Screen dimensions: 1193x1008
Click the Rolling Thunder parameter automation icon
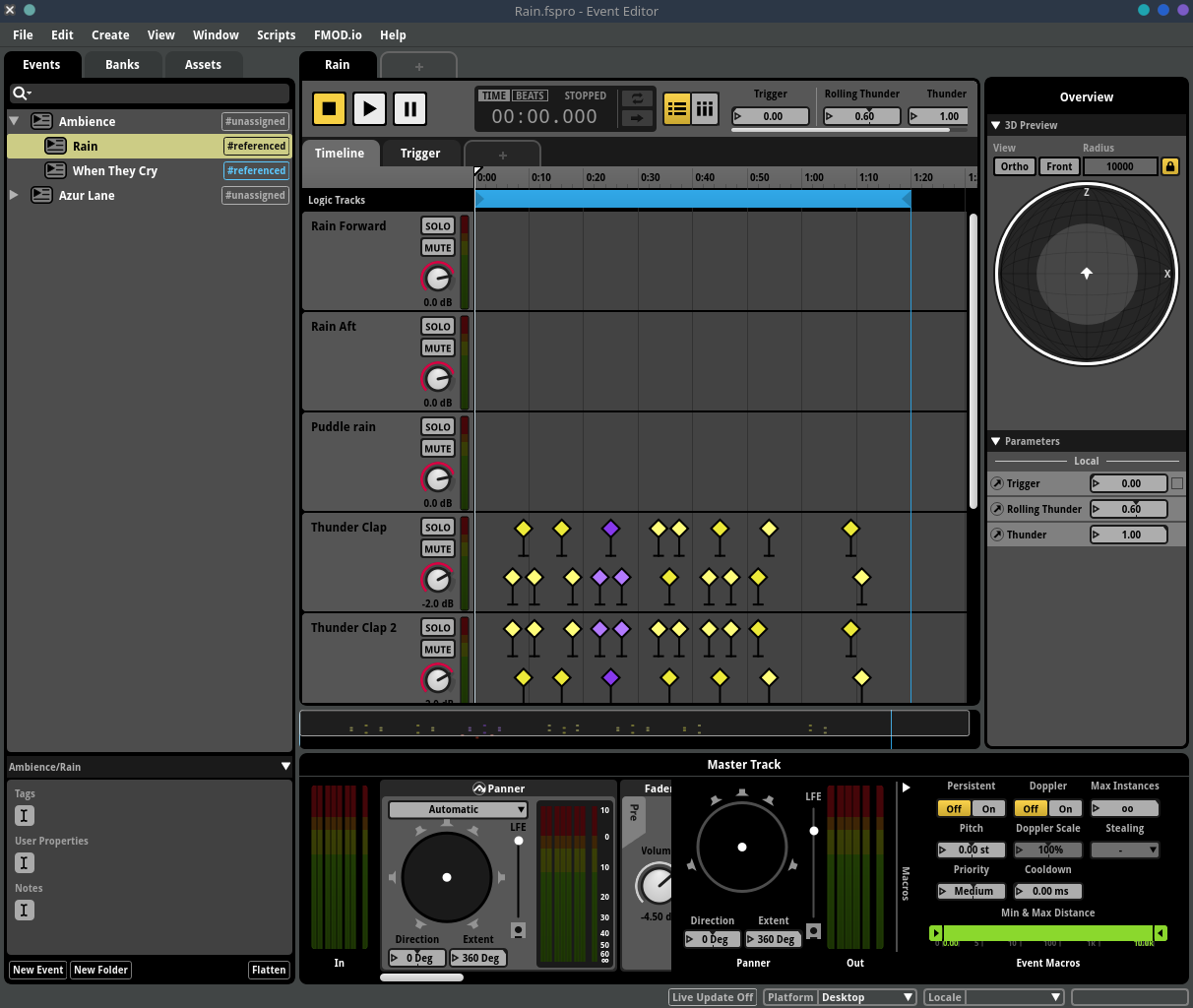click(x=997, y=509)
